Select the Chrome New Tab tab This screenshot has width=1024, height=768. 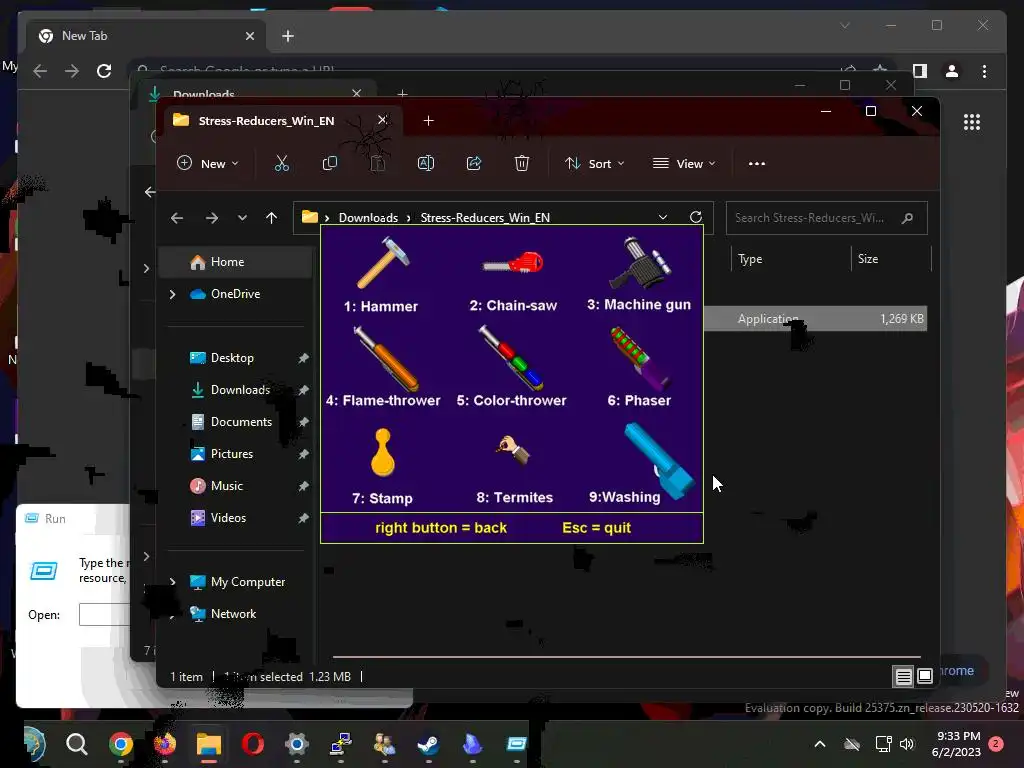tap(146, 36)
